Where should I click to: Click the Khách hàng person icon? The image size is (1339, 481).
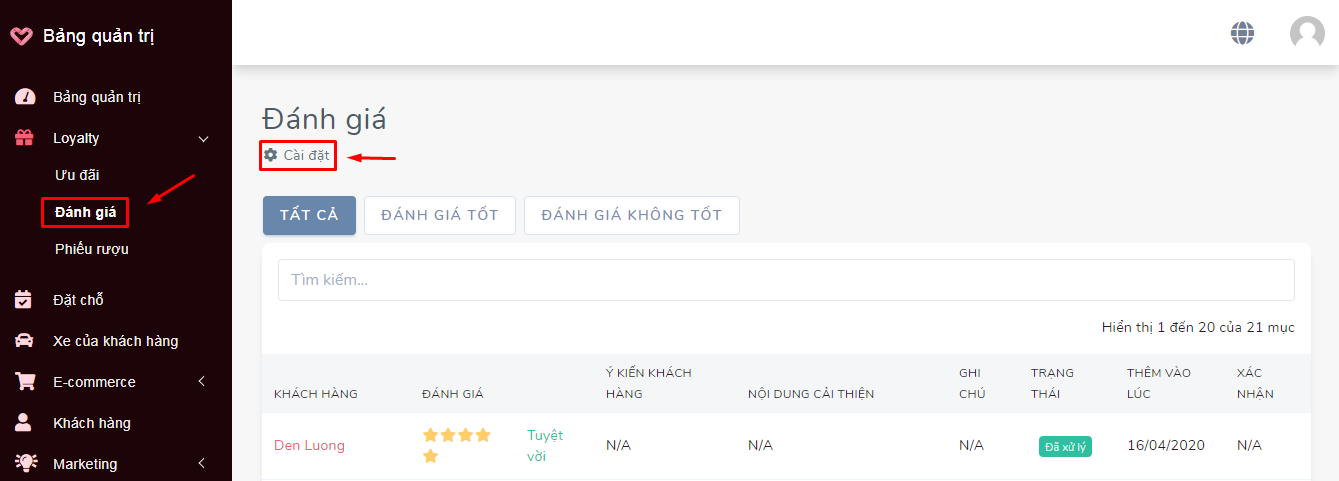pyautogui.click(x=24, y=422)
